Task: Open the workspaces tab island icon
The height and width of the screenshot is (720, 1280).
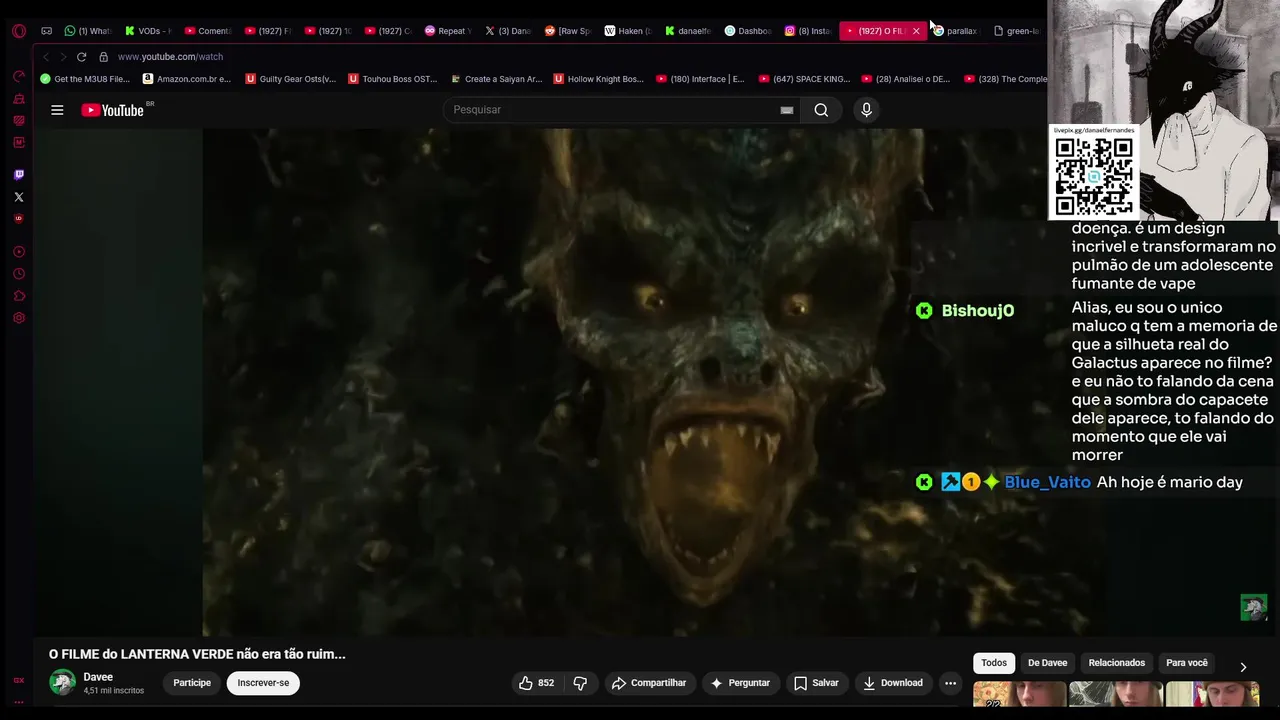Action: click(46, 31)
